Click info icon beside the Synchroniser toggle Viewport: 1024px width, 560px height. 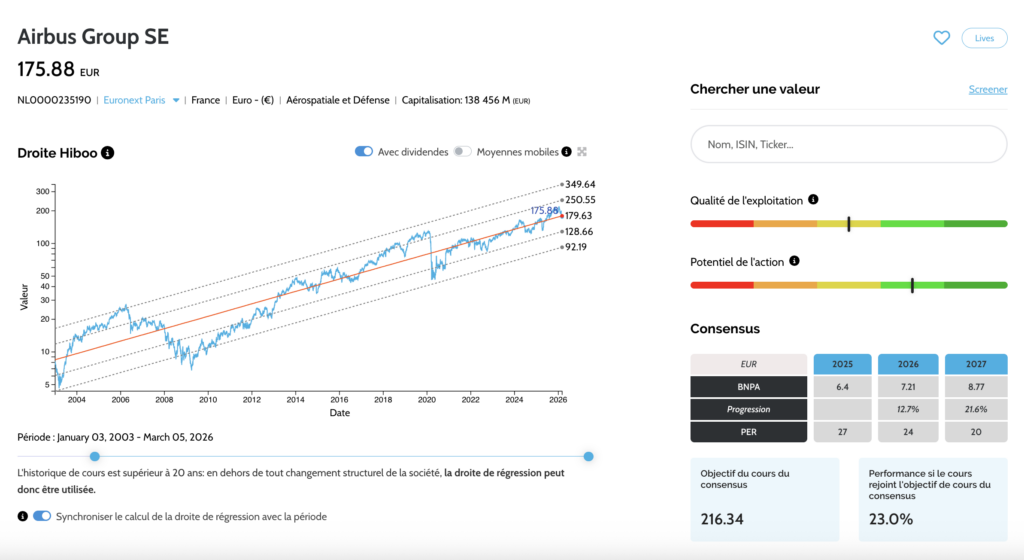(22, 516)
